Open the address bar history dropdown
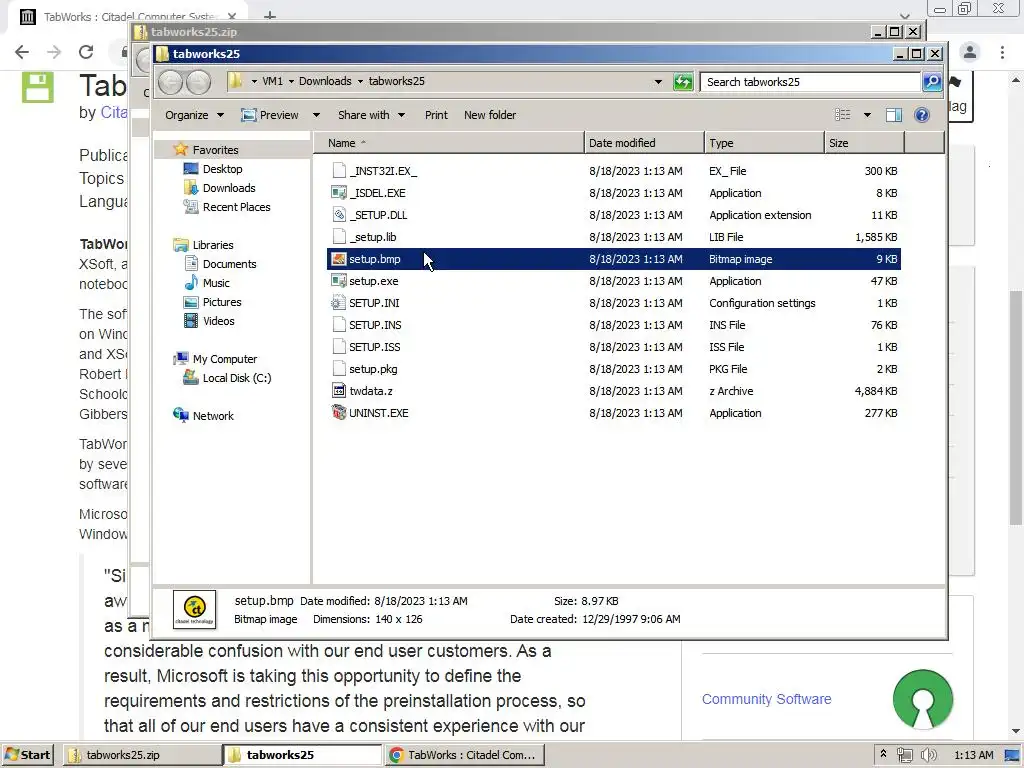This screenshot has height=768, width=1024. coord(658,82)
